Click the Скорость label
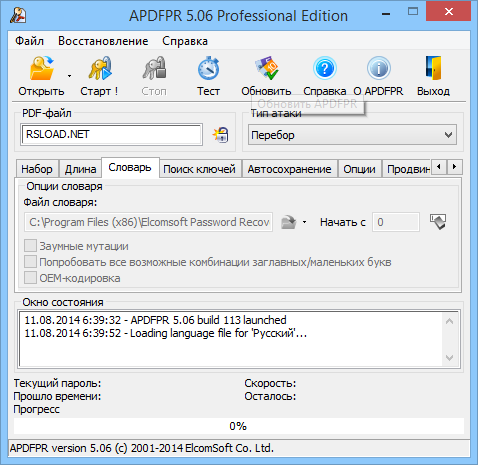The height and width of the screenshot is (465, 478). 270,383
